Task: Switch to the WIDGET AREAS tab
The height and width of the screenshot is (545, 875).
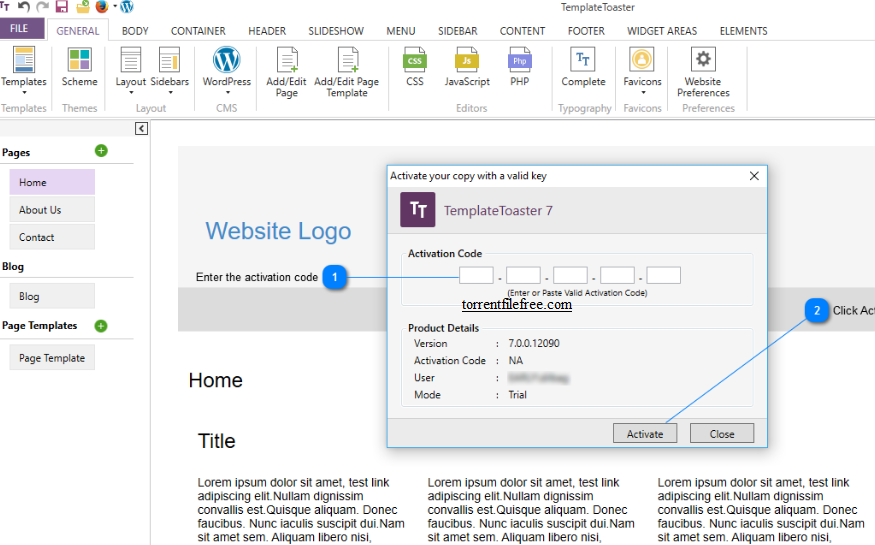Action: click(662, 31)
